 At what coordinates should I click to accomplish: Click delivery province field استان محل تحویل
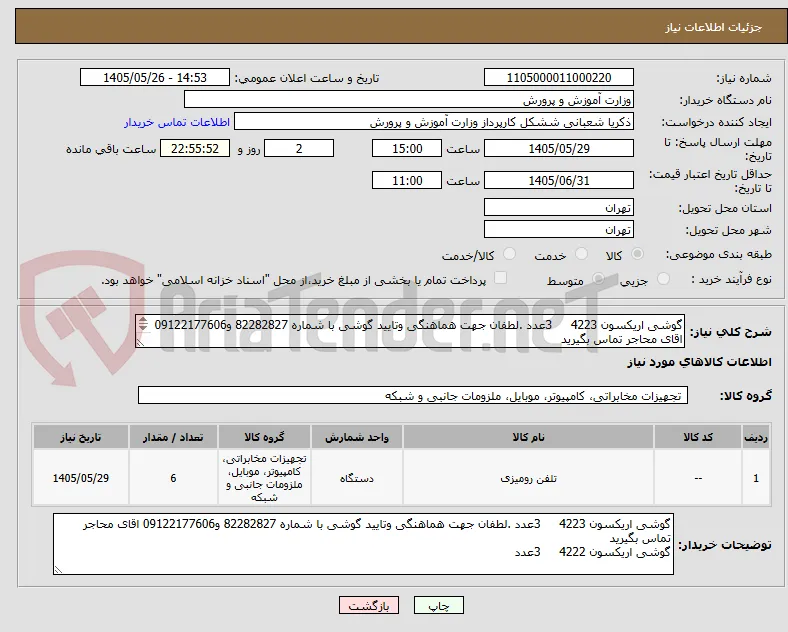(x=559, y=207)
